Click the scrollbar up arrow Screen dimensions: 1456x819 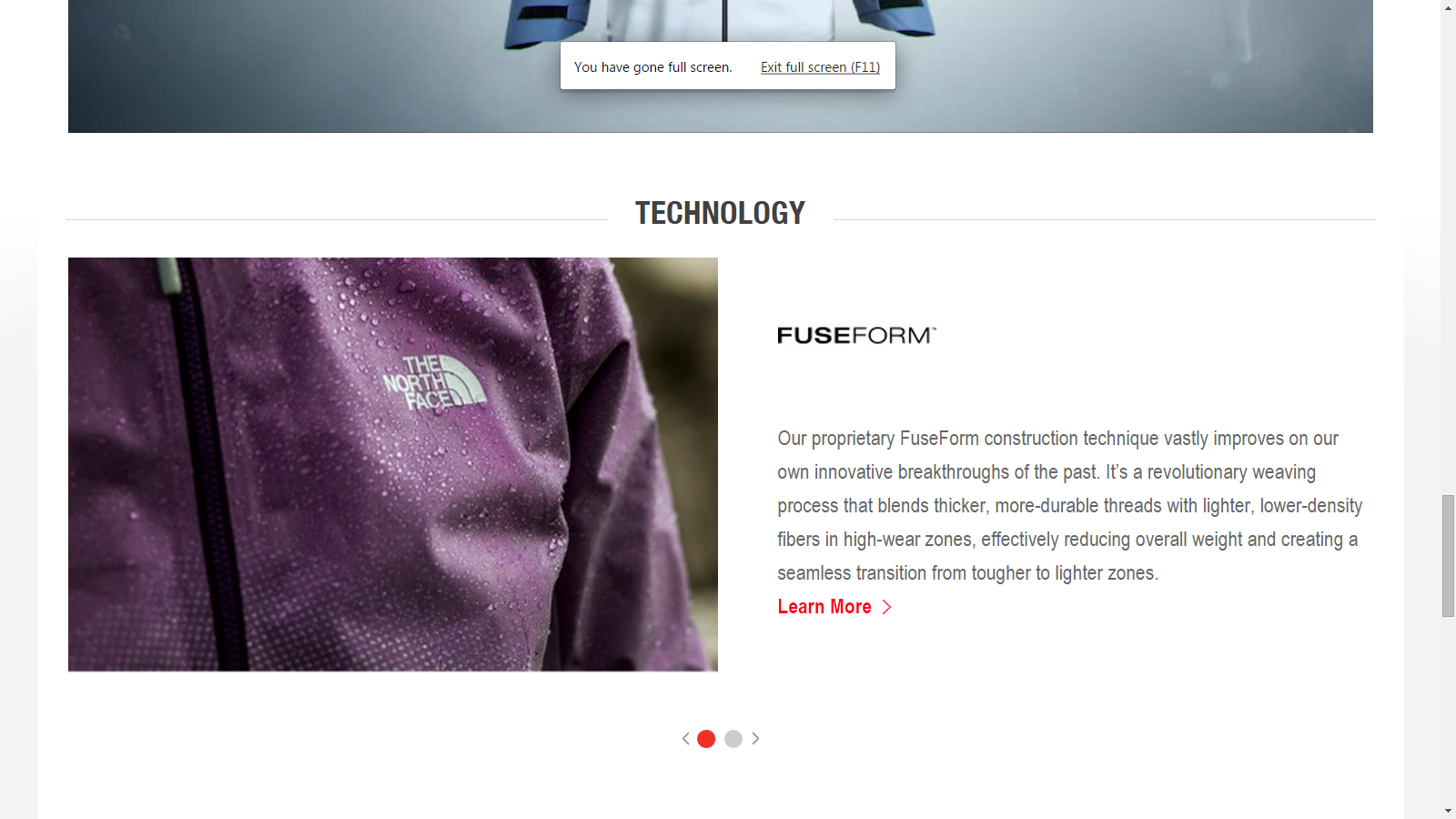point(1448,7)
